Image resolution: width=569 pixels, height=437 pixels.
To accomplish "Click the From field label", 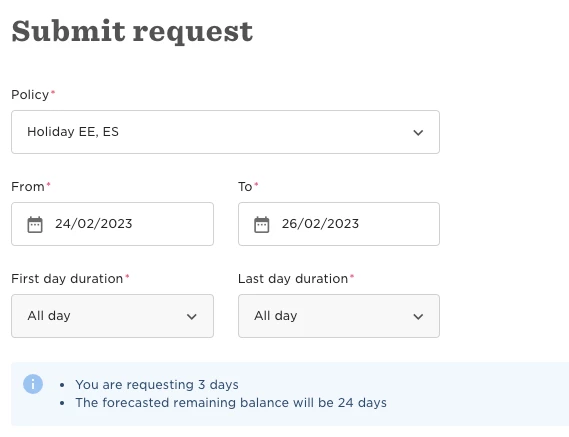I will (x=28, y=187).
